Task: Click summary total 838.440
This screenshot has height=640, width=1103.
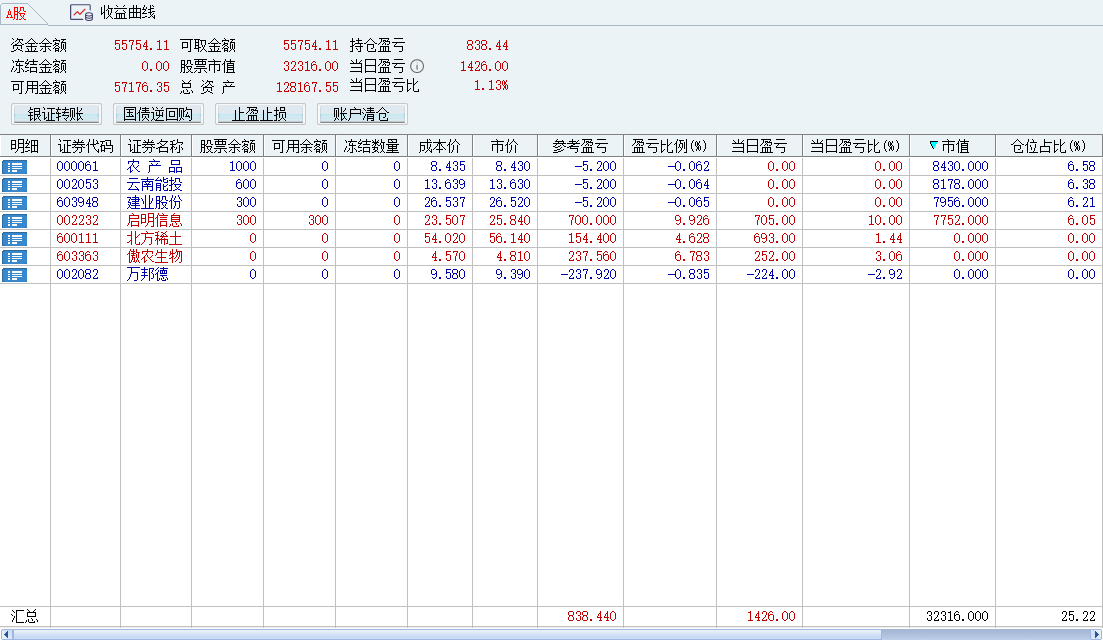Action: point(592,617)
